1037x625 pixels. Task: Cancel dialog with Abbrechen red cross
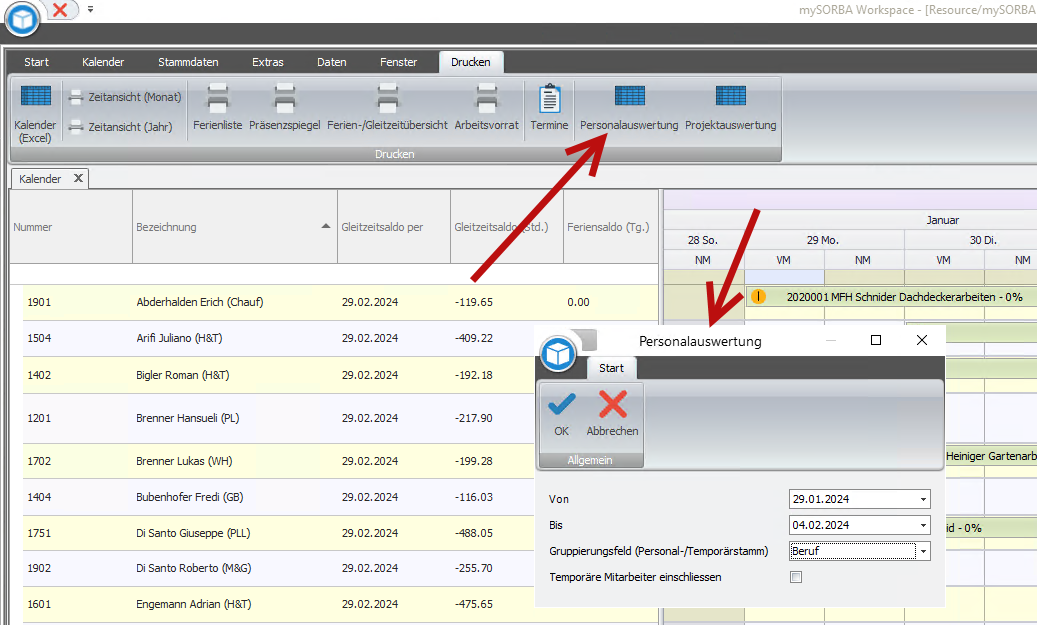612,415
